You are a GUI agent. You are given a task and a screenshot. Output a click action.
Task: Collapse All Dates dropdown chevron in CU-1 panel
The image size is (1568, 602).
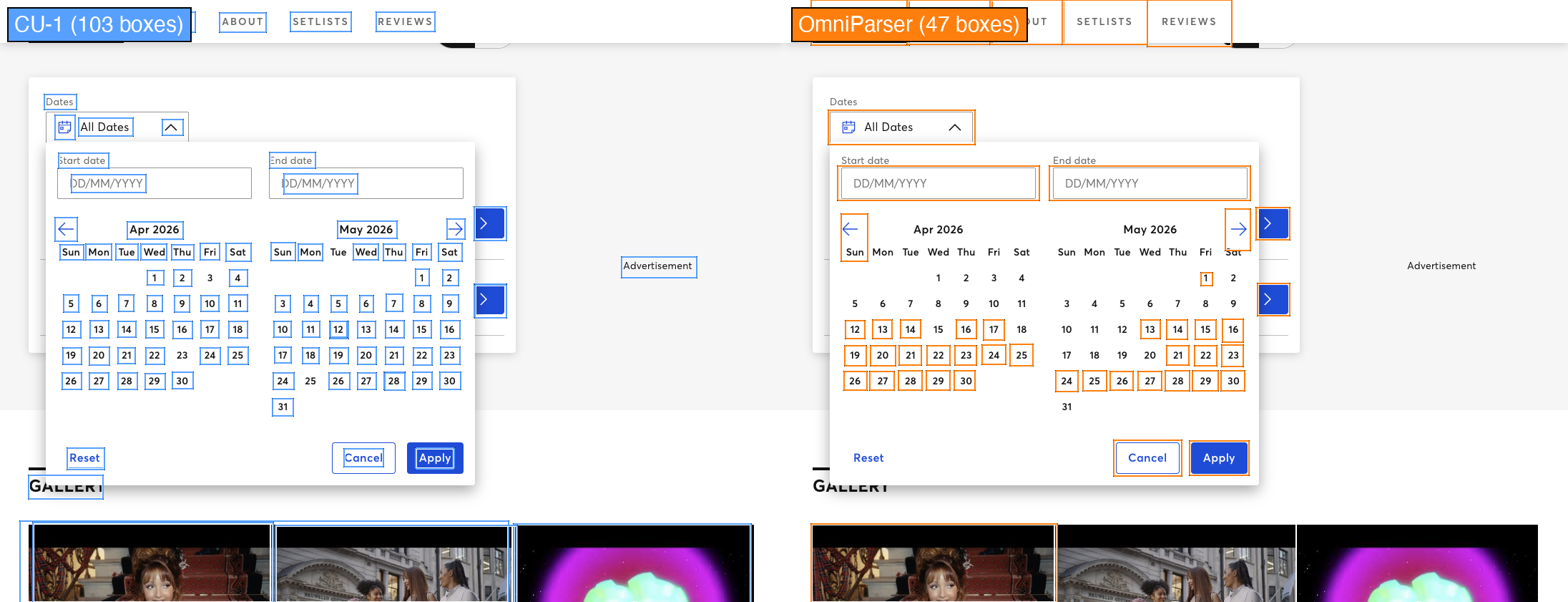[171, 127]
